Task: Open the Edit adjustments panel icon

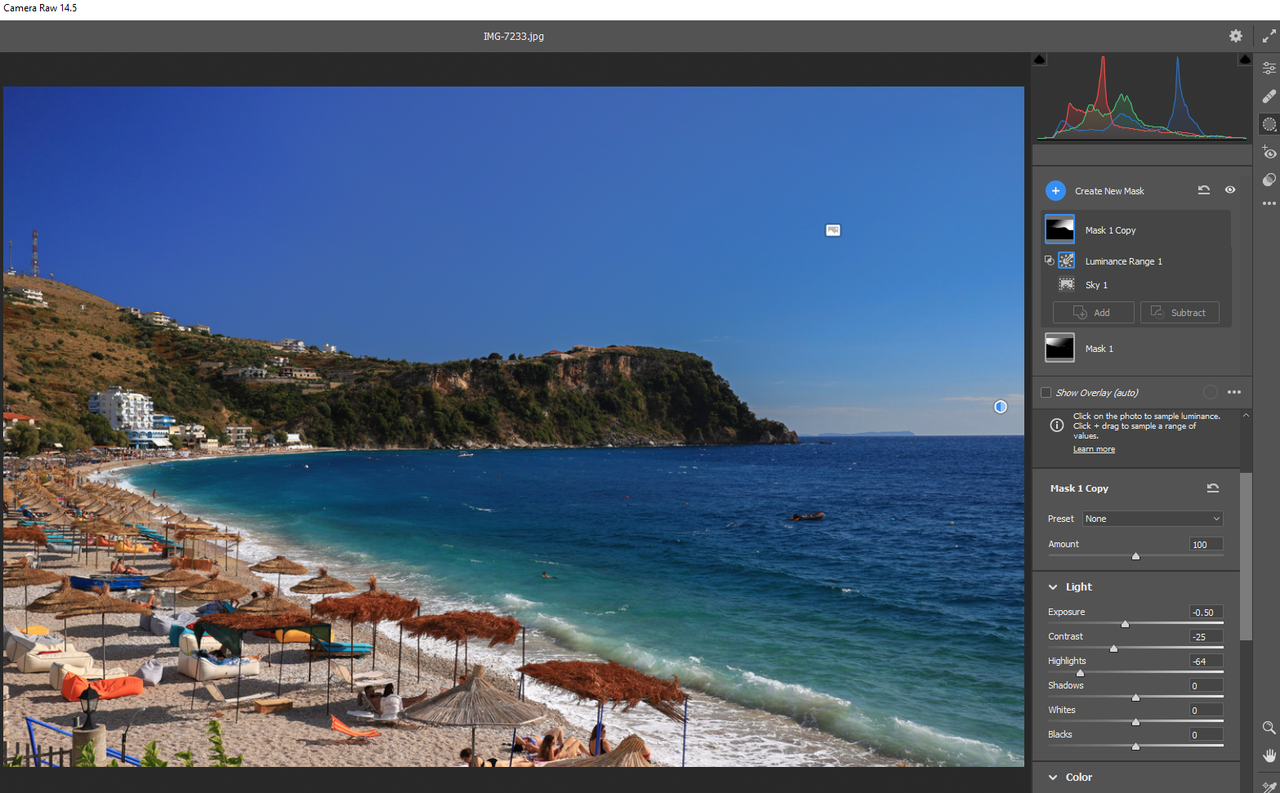Action: coord(1269,68)
